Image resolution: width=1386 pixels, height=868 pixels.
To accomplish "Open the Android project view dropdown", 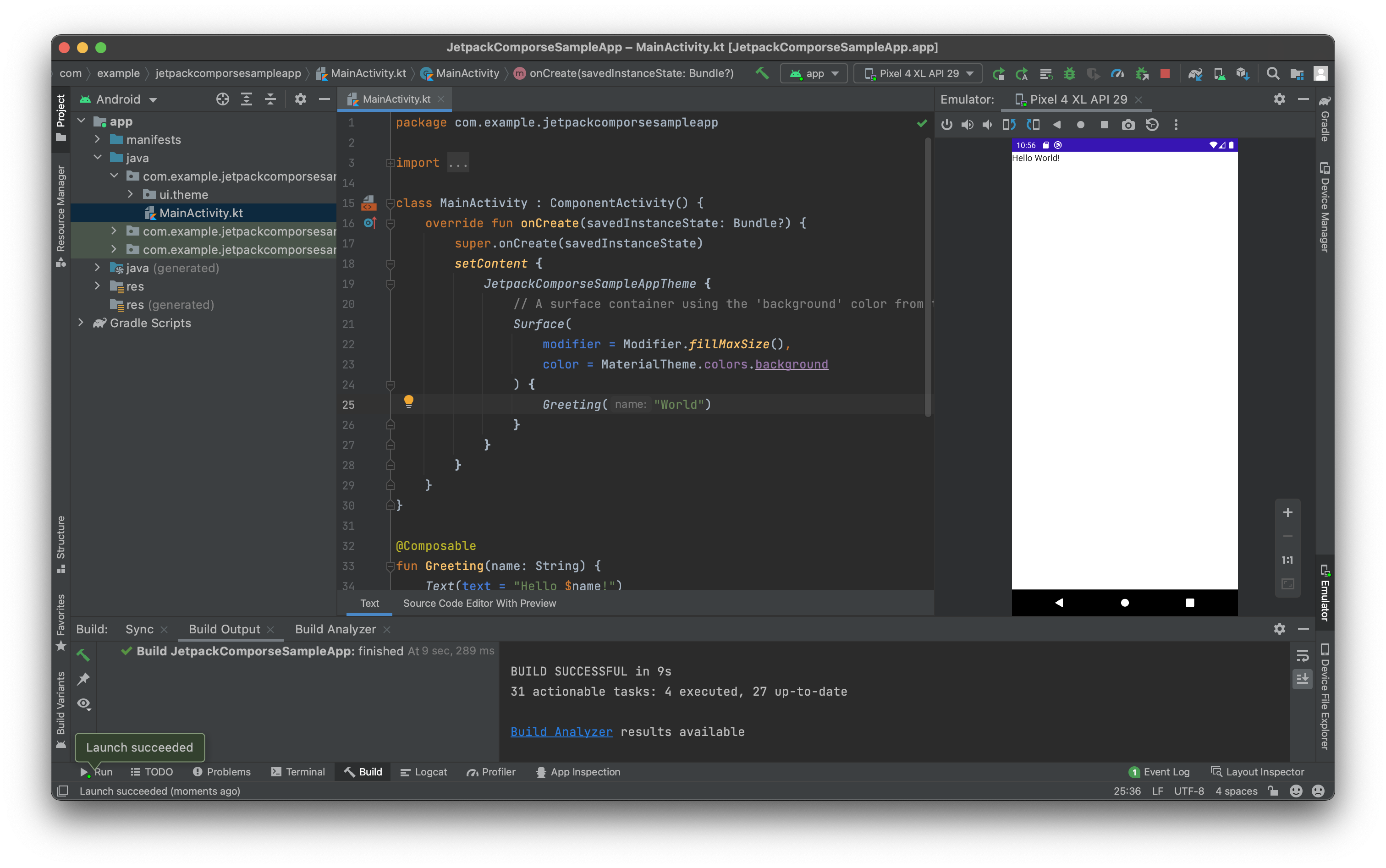I will [118, 99].
